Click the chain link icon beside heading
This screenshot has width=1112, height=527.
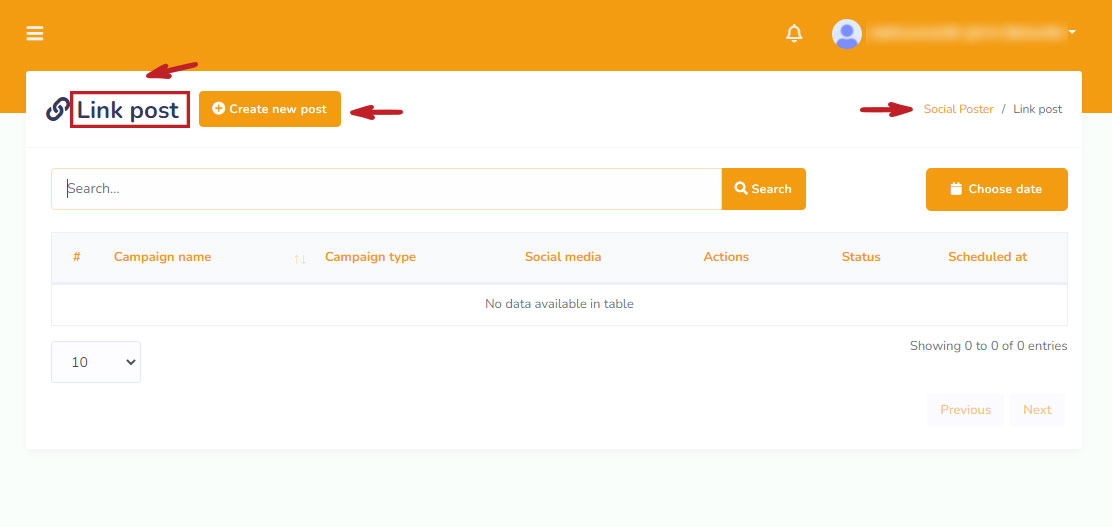(58, 110)
